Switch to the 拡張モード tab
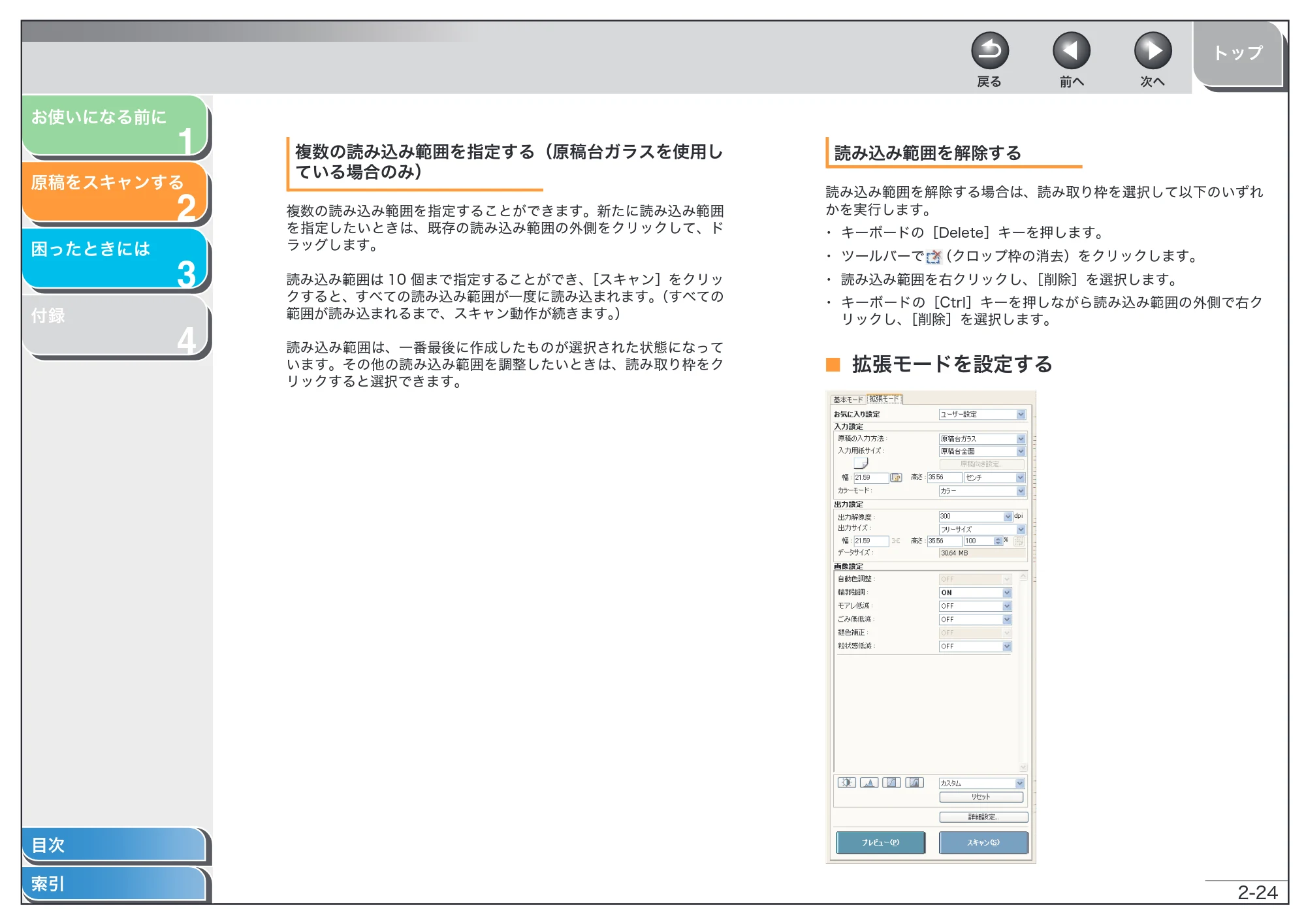 point(884,398)
